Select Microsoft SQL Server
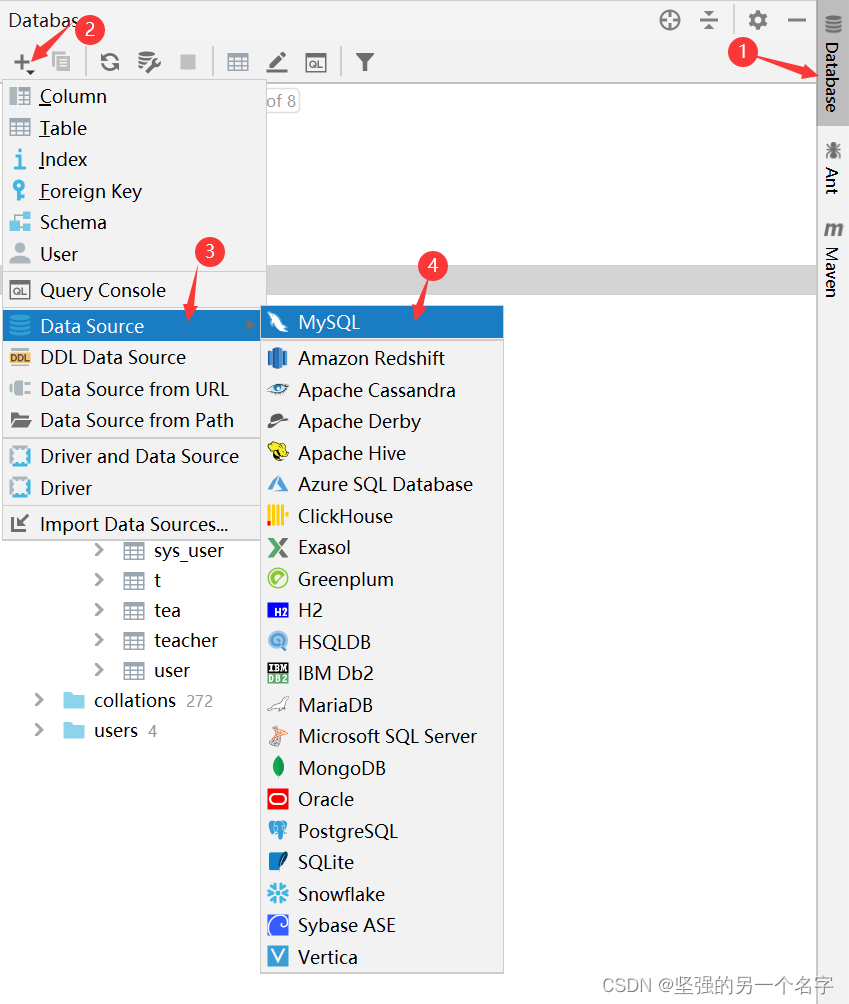 pyautogui.click(x=382, y=736)
